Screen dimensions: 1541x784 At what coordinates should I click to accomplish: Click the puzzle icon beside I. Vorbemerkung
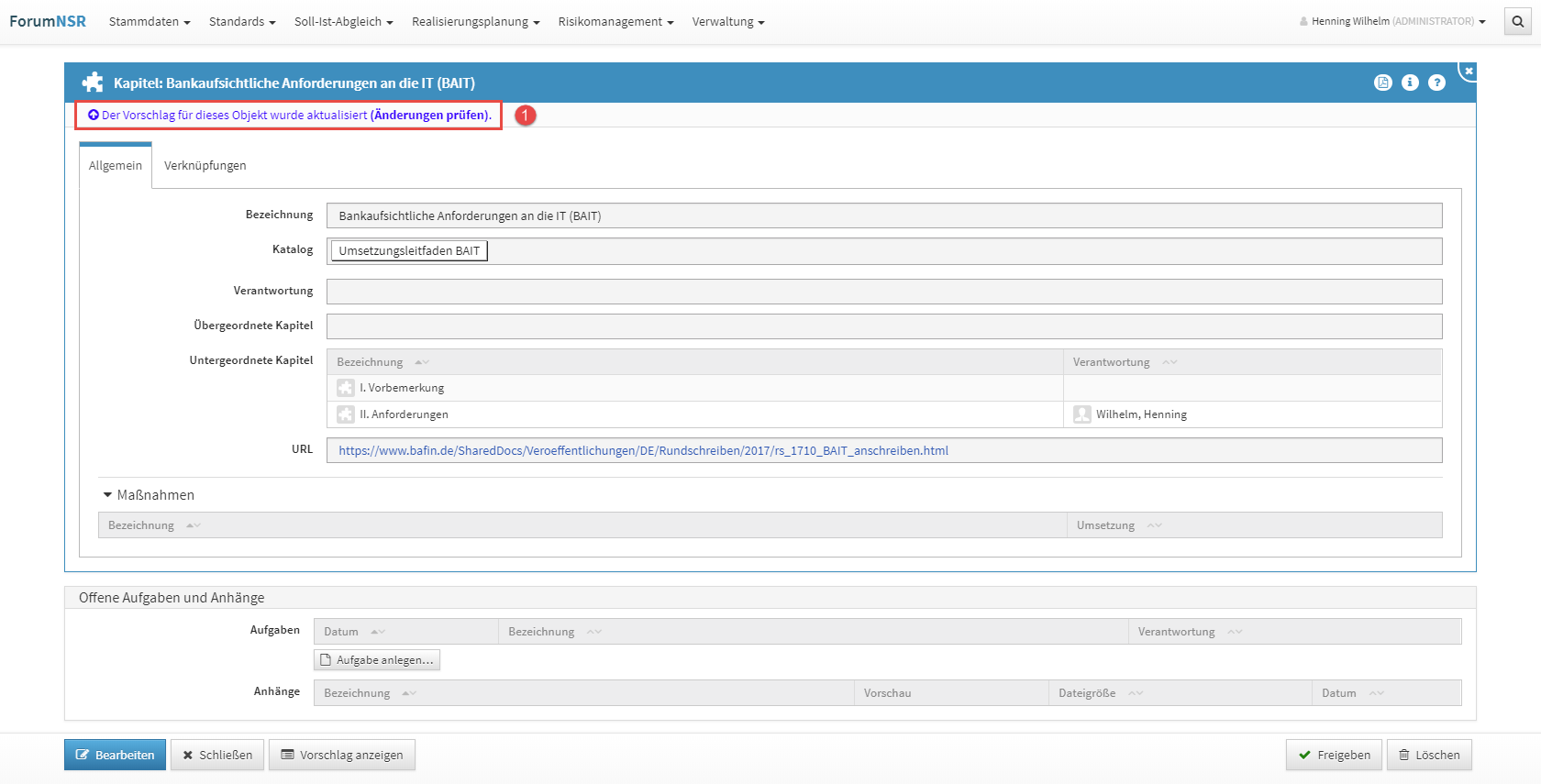346,388
